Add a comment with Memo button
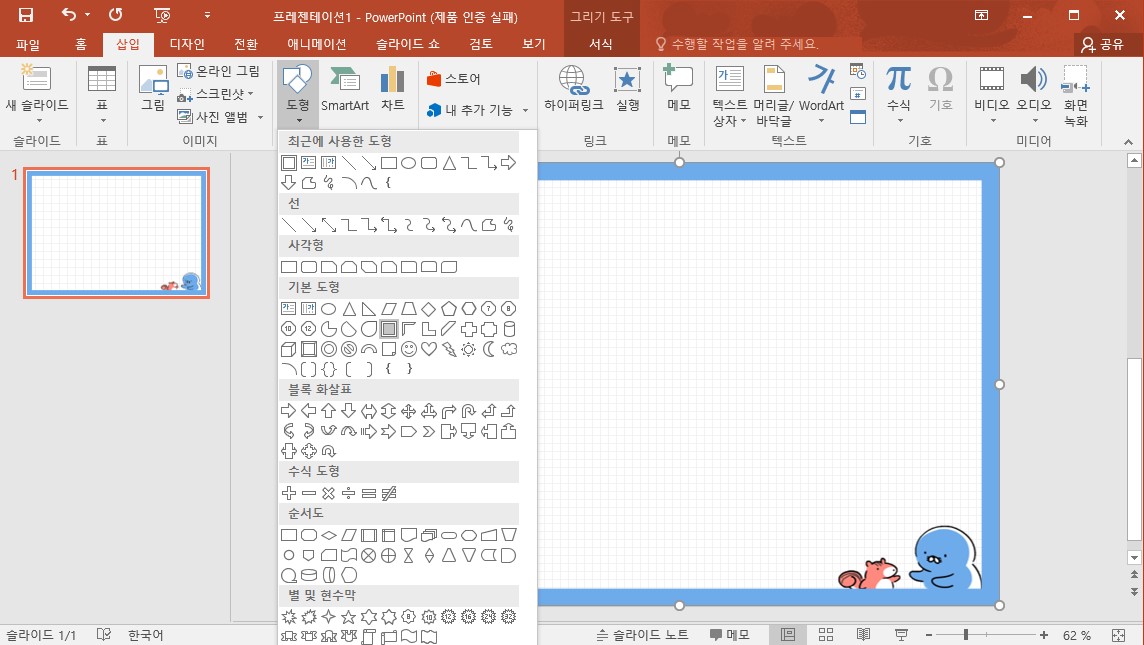Image resolution: width=1144 pixels, height=645 pixels. (679, 90)
